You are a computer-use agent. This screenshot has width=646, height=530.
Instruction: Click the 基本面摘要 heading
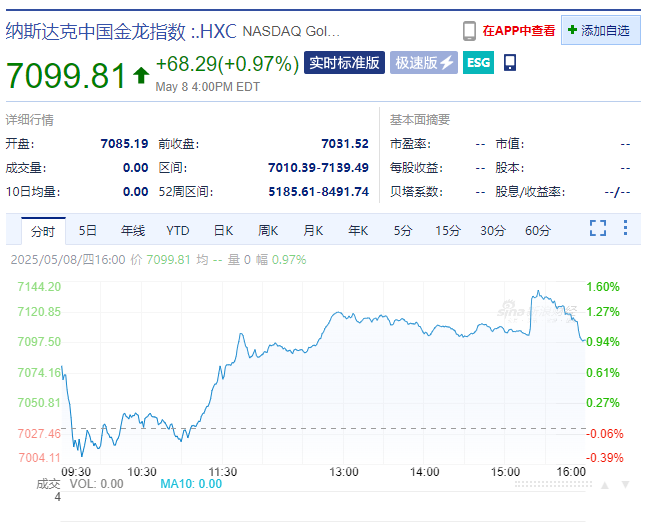(420, 120)
